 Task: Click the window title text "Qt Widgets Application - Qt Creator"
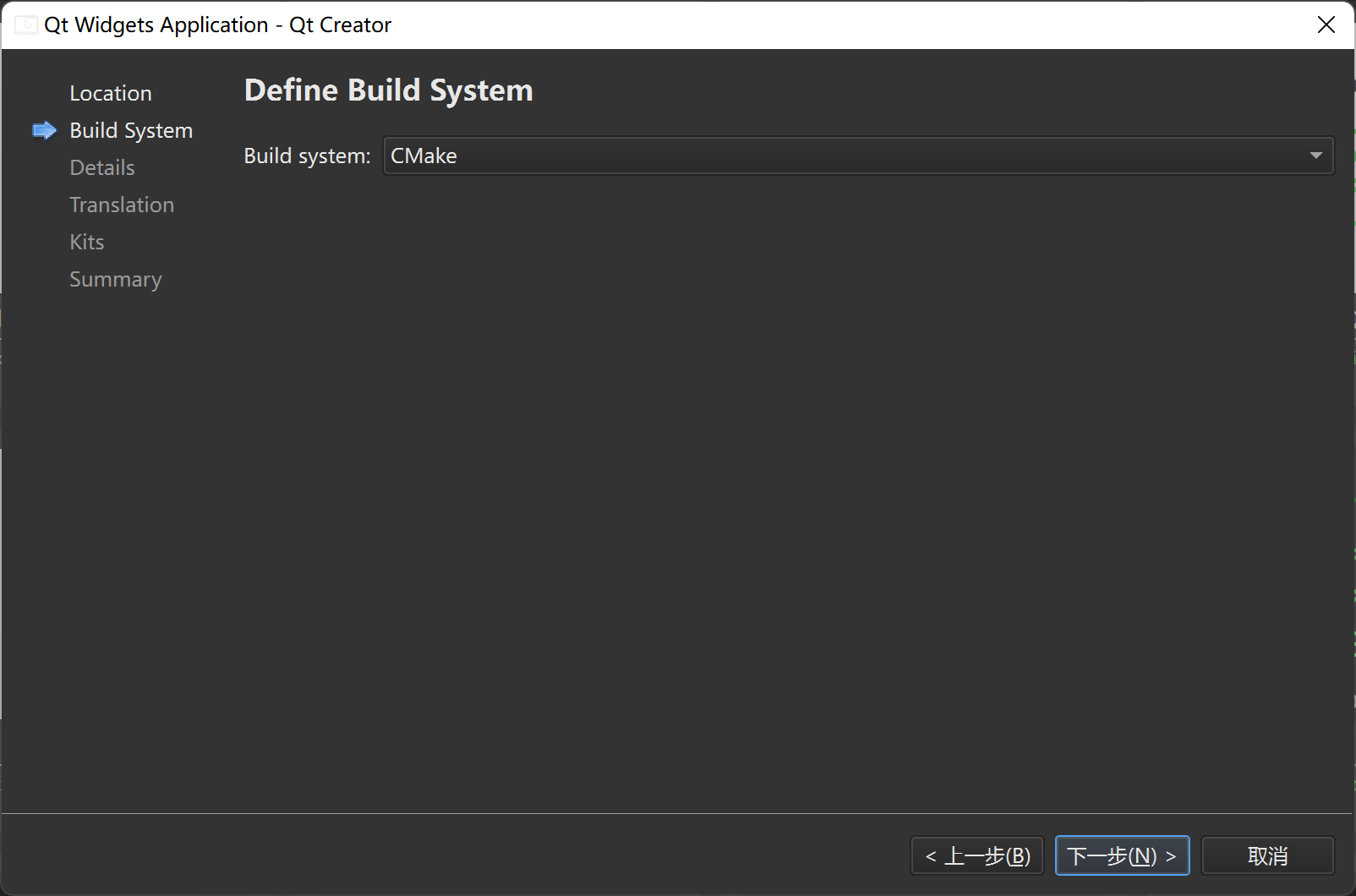tap(217, 25)
